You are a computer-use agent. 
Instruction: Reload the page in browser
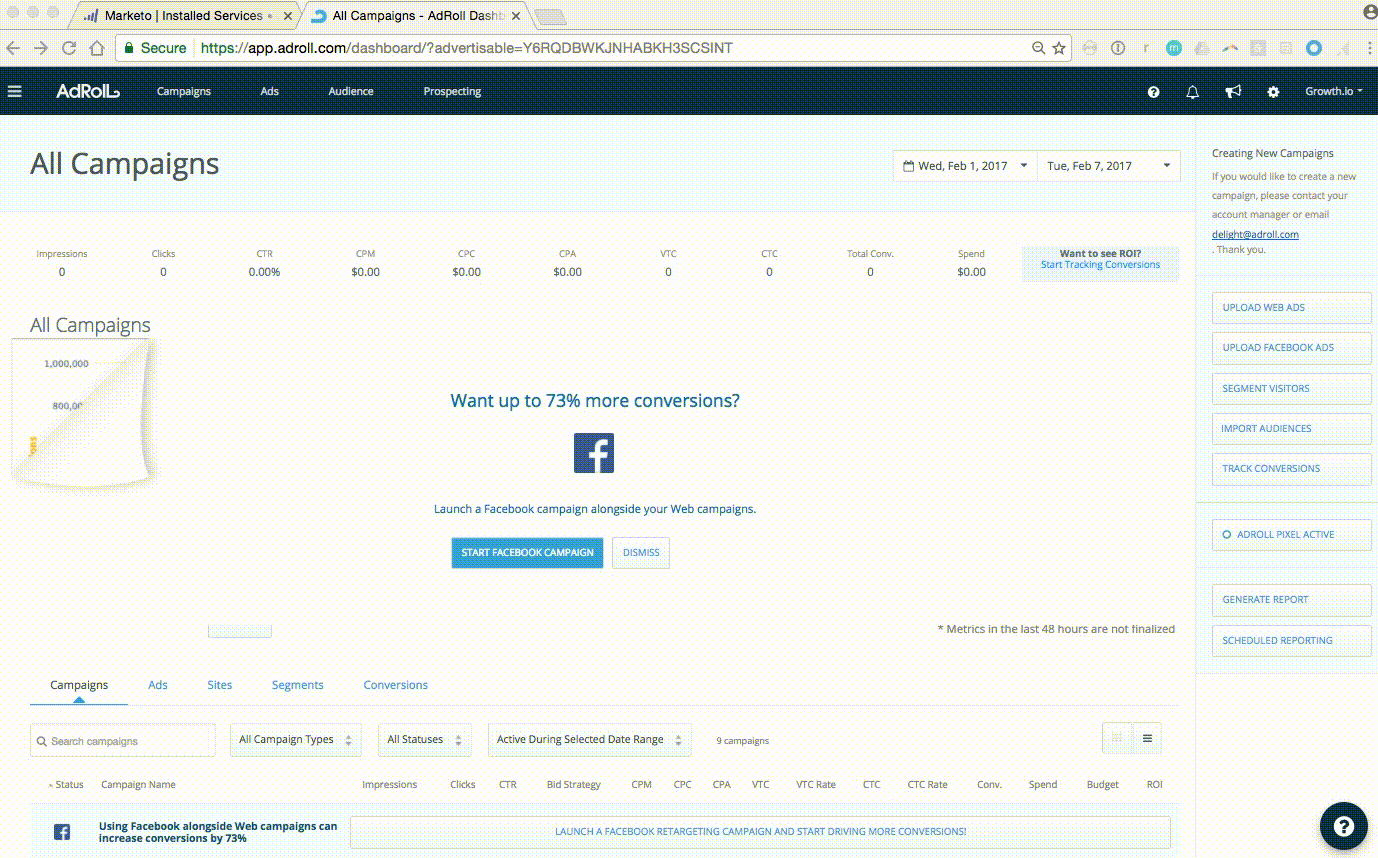(x=69, y=48)
